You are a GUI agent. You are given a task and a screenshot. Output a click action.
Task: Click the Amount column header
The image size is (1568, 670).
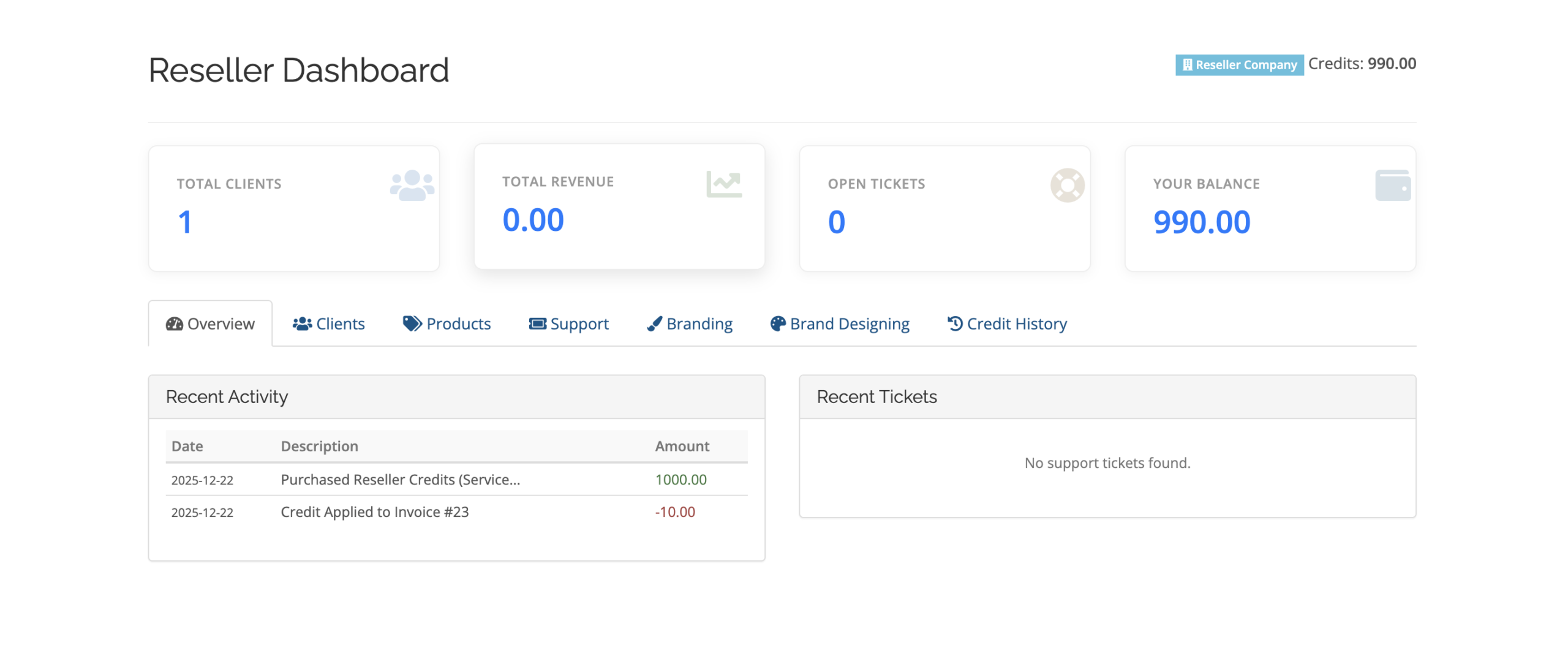click(682, 446)
